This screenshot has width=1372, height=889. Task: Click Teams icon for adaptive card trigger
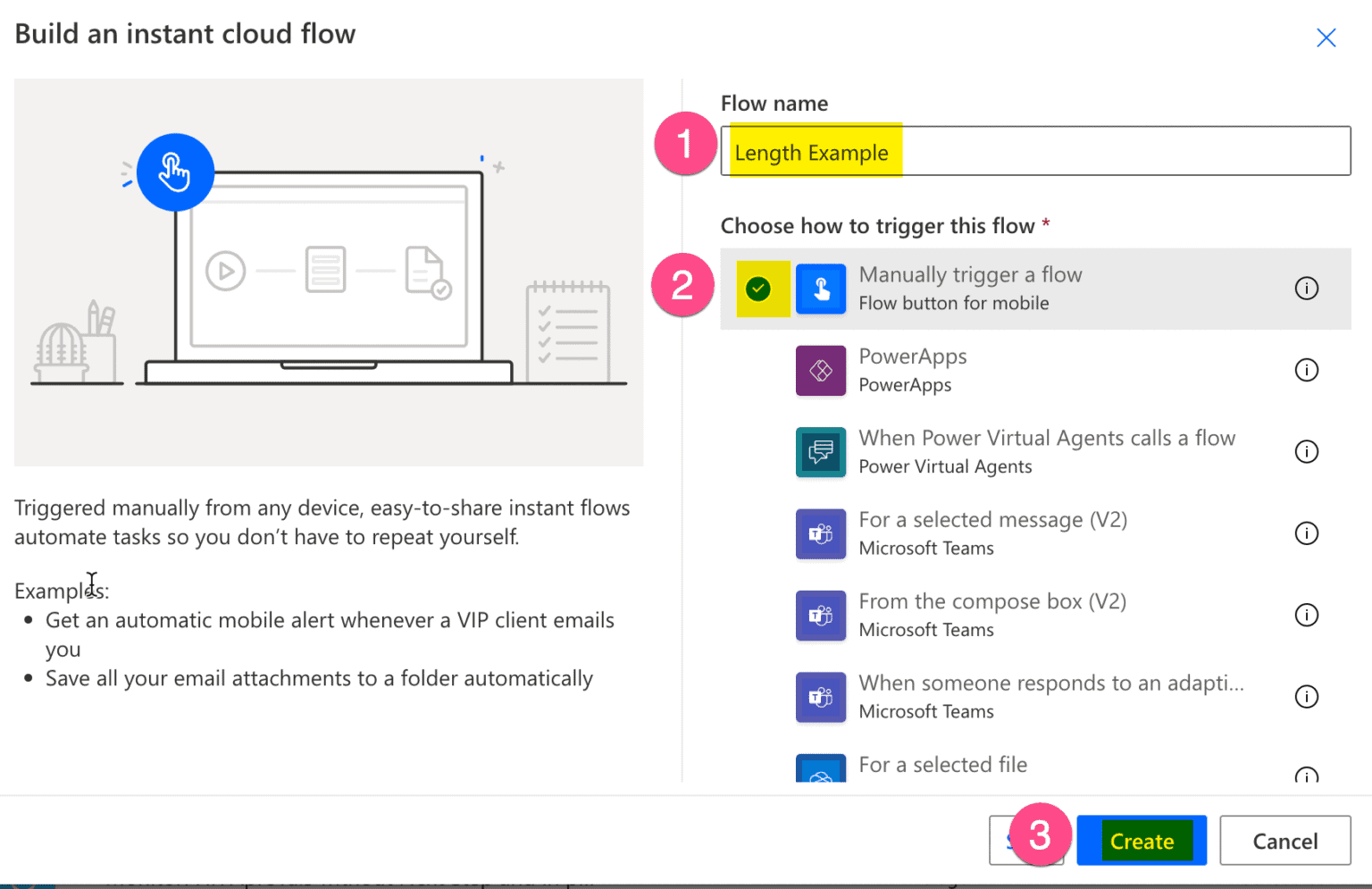820,697
